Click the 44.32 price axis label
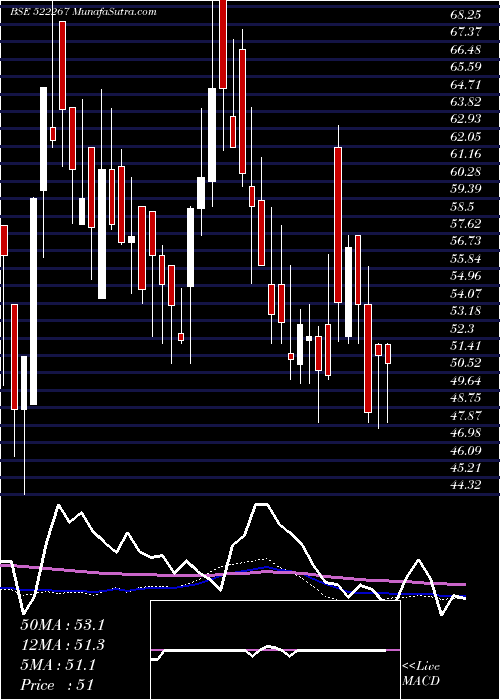Screen dimensions: 500x700 click(466, 486)
